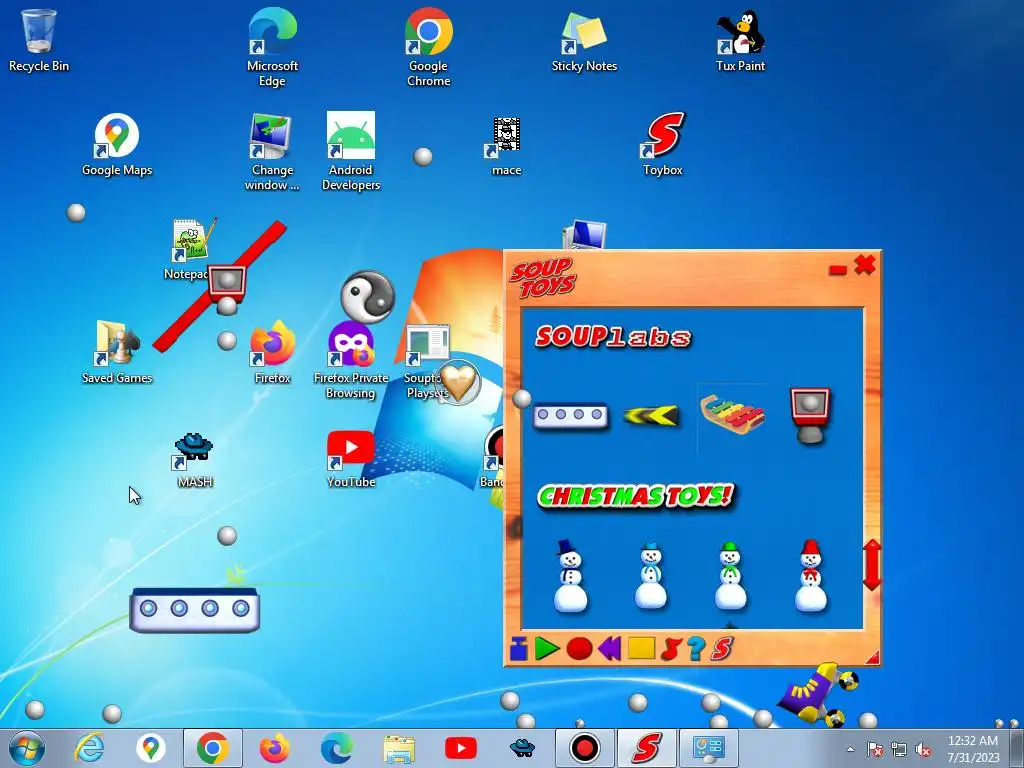Image resolution: width=1024 pixels, height=768 pixels.
Task: Select the mace desktop shortcut
Action: click(x=506, y=146)
